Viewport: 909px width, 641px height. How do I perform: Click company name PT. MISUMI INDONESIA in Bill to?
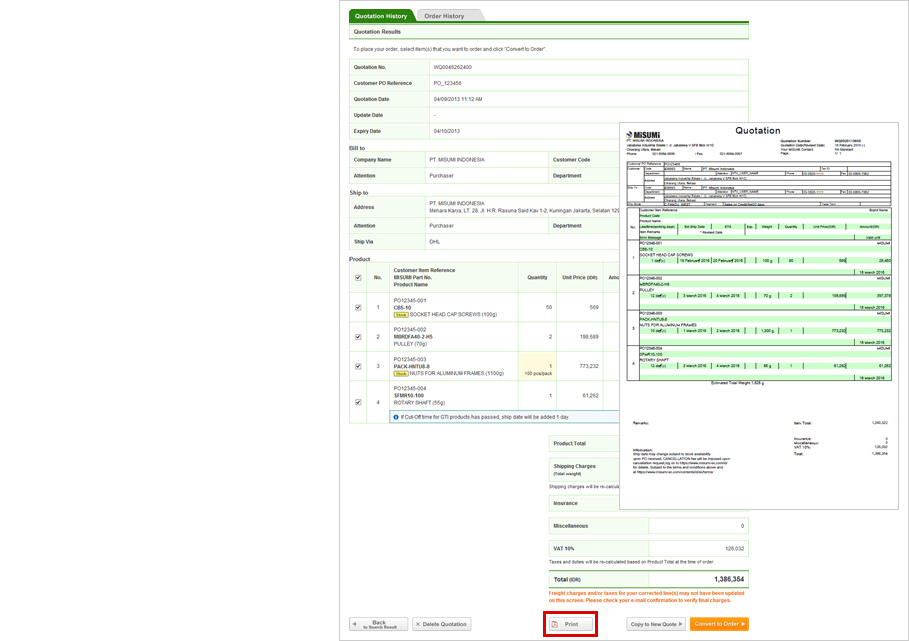click(457, 159)
